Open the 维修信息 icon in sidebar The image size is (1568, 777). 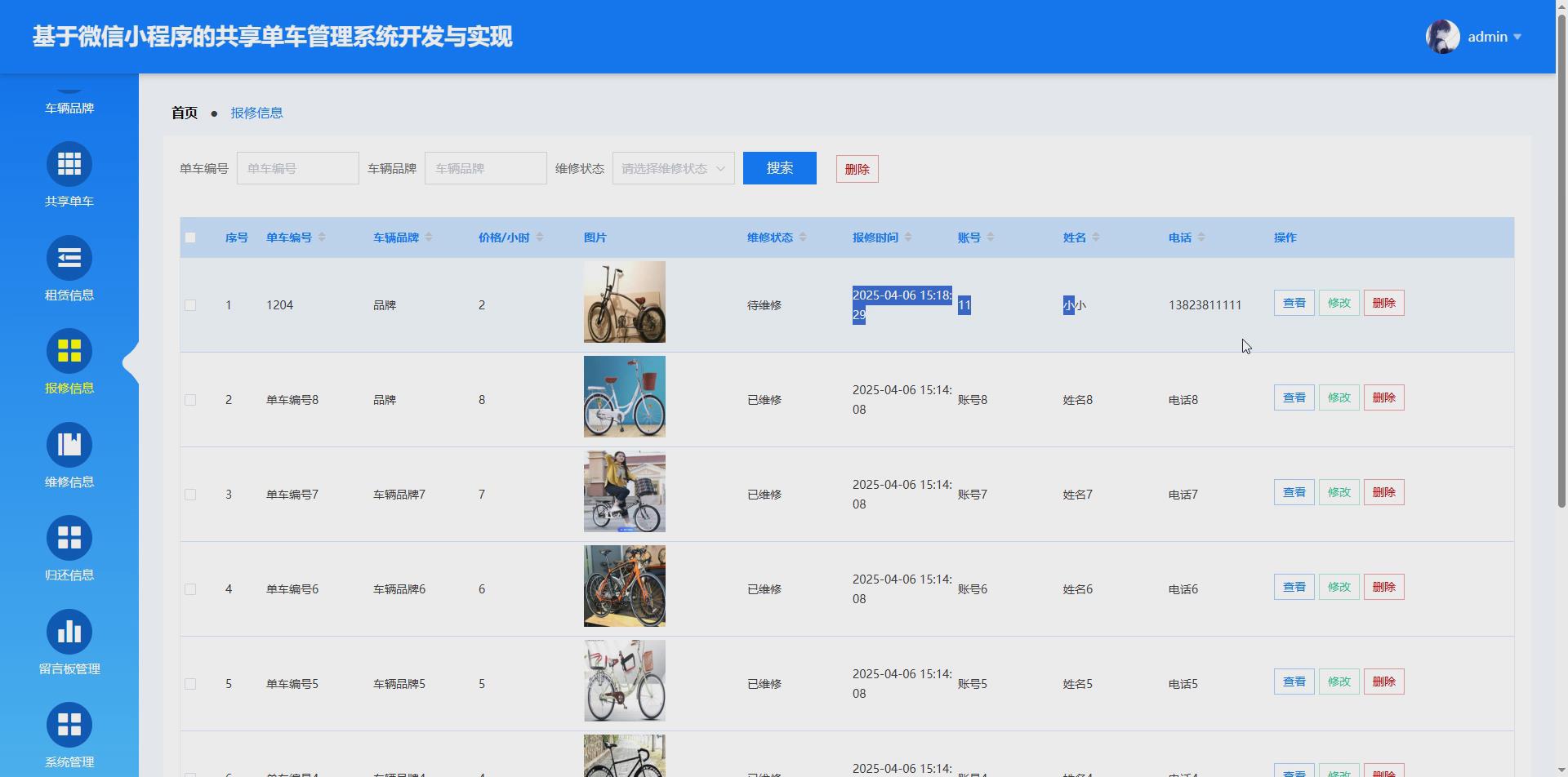pyautogui.click(x=69, y=443)
